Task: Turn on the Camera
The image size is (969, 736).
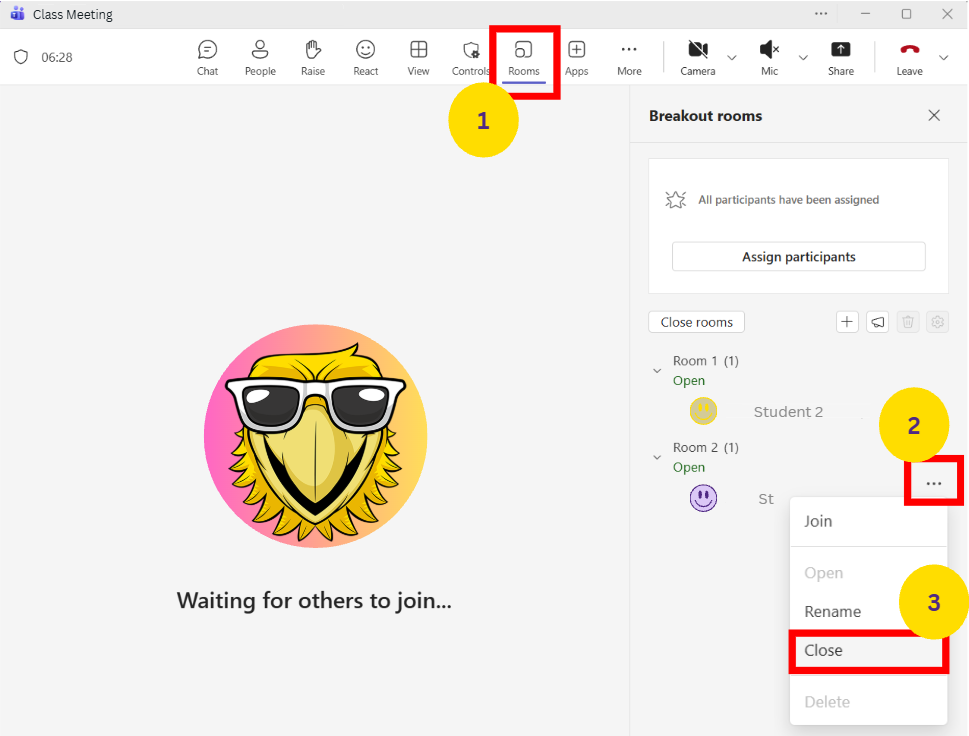Action: pyautogui.click(x=698, y=57)
